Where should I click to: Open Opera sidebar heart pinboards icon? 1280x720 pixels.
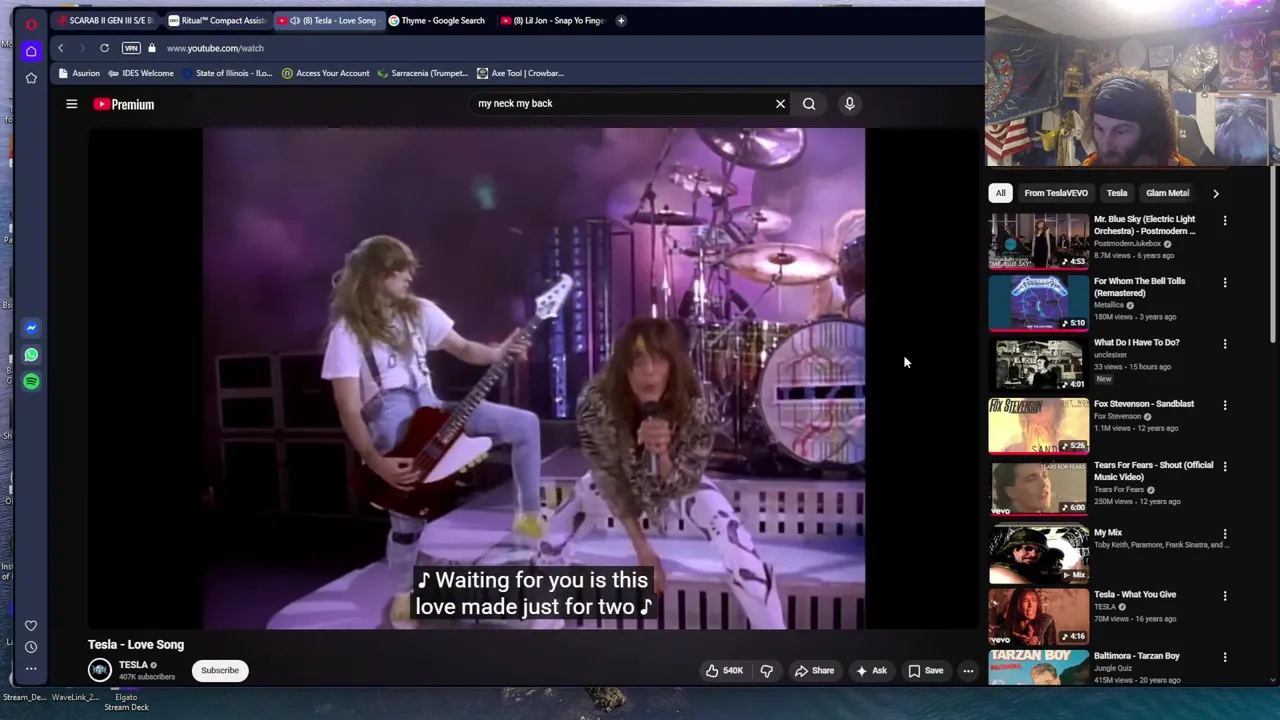coord(31,626)
